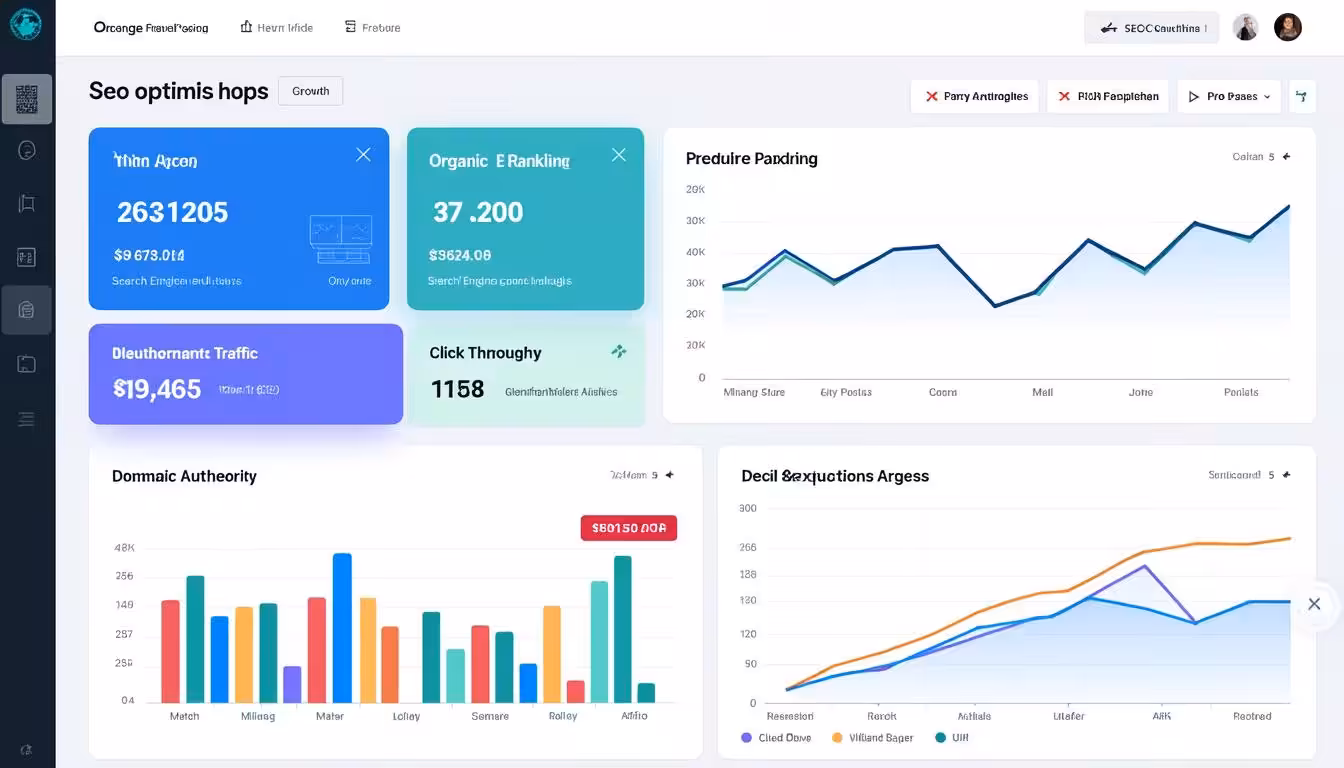Click the 2631205 value on blue card
Image resolution: width=1344 pixels, height=768 pixels.
pyautogui.click(x=172, y=212)
